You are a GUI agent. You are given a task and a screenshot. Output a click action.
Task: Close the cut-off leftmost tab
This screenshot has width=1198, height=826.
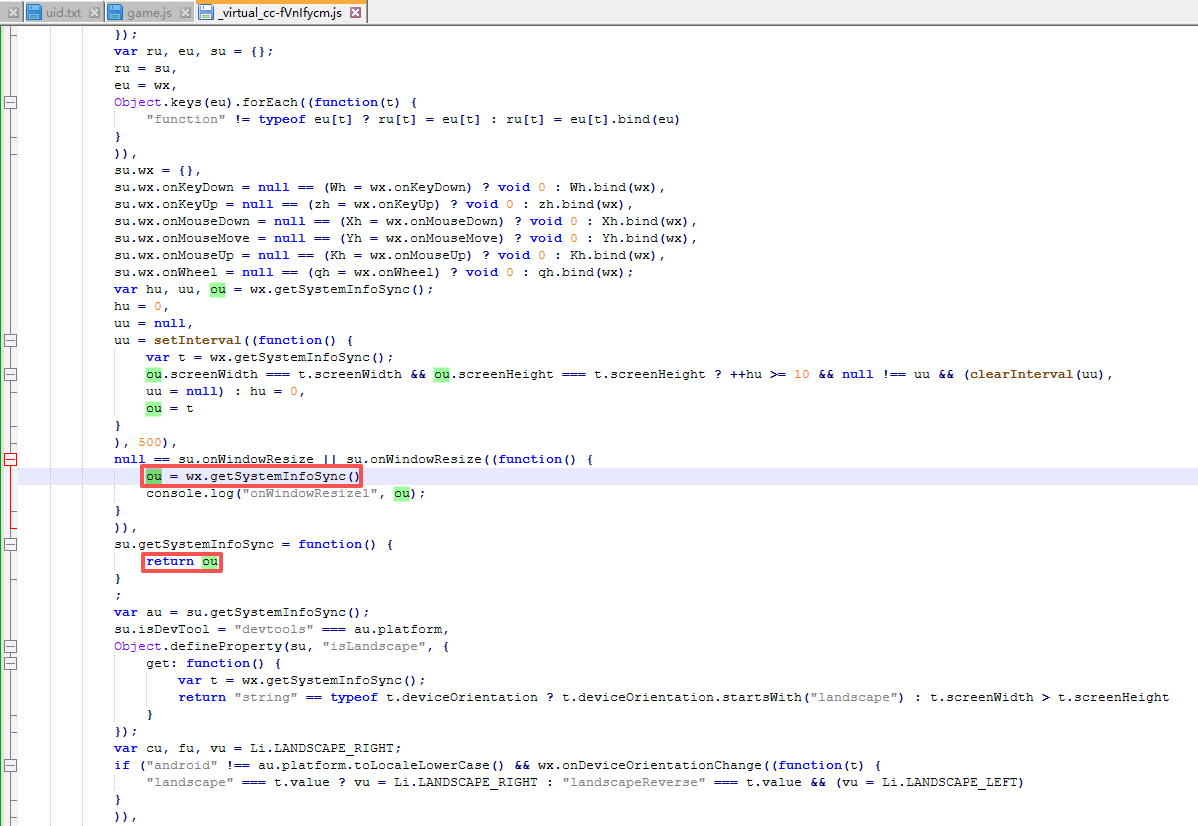pyautogui.click(x=13, y=13)
